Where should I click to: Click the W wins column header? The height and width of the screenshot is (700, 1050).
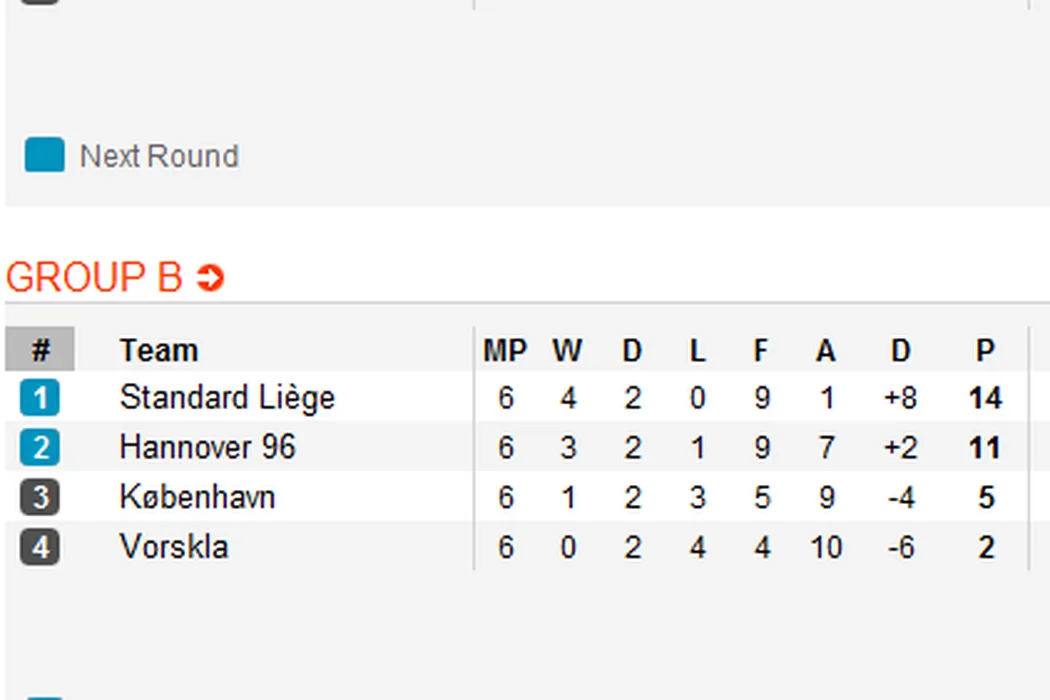point(567,350)
